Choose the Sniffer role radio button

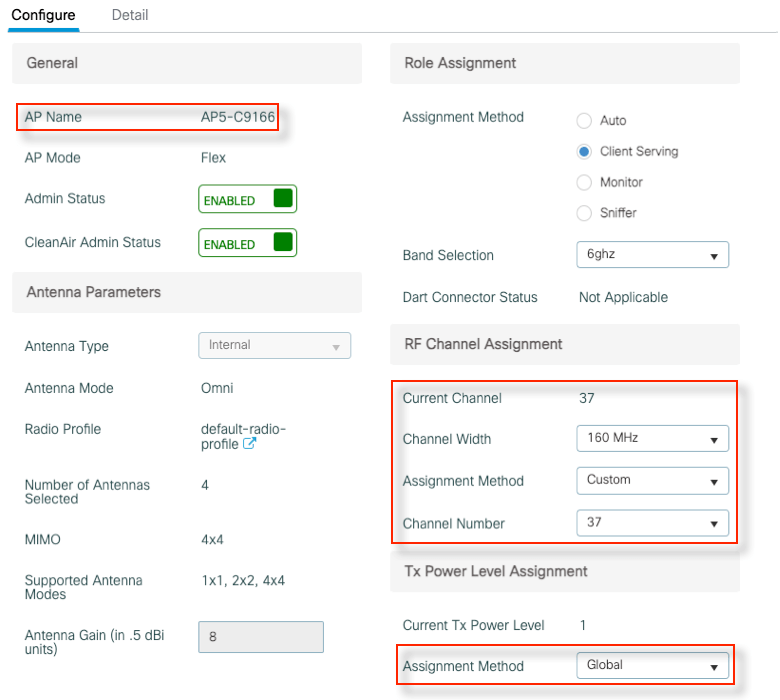coord(584,213)
